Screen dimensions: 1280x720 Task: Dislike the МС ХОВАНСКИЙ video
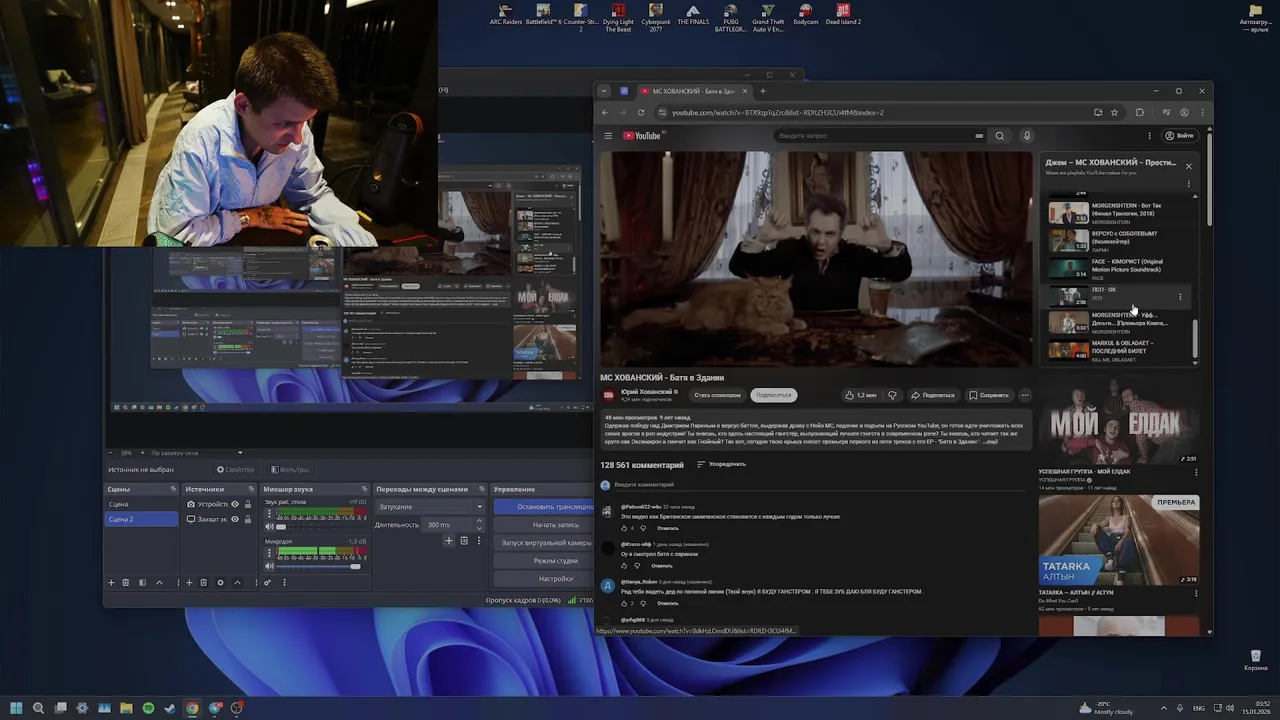pyautogui.click(x=892, y=395)
